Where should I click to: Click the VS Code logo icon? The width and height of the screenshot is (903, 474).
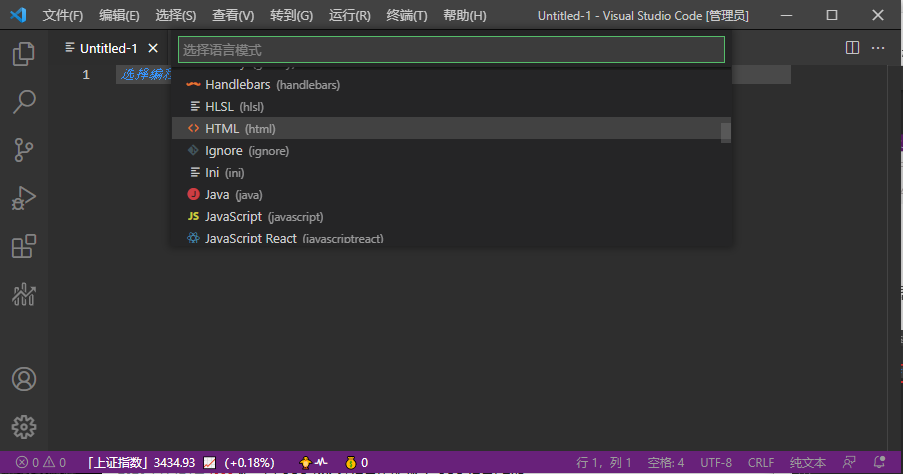coord(18,15)
